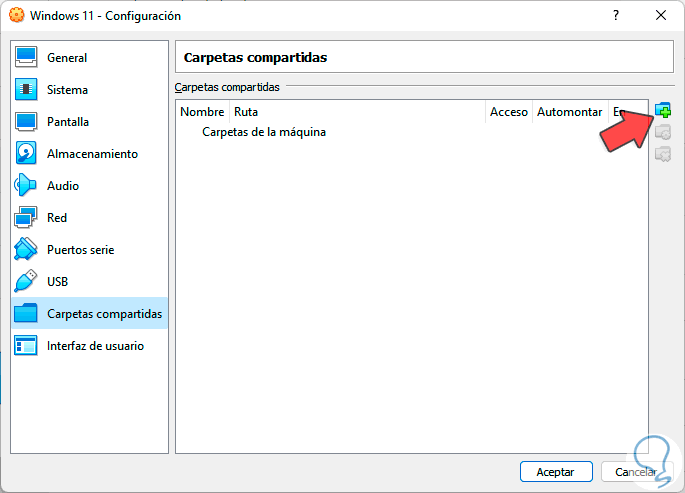Open the Audio speaker icon
Viewport: 685px width, 493px height.
27,186
